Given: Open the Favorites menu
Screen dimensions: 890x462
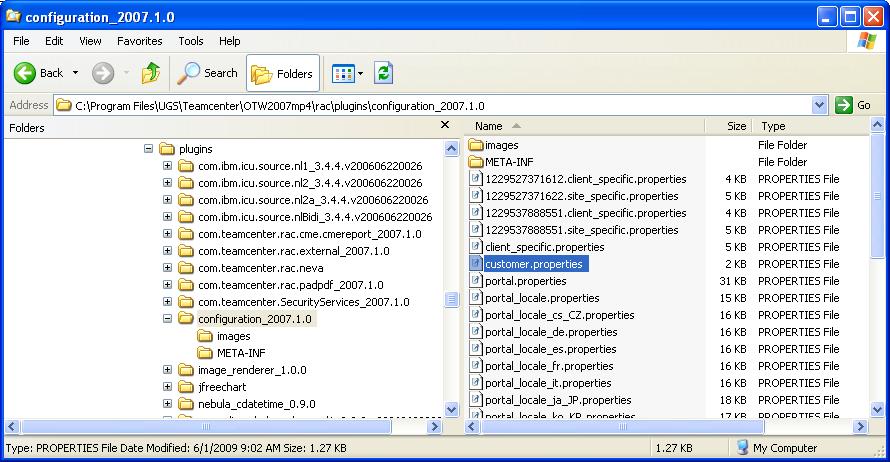Looking at the screenshot, I should click(140, 41).
